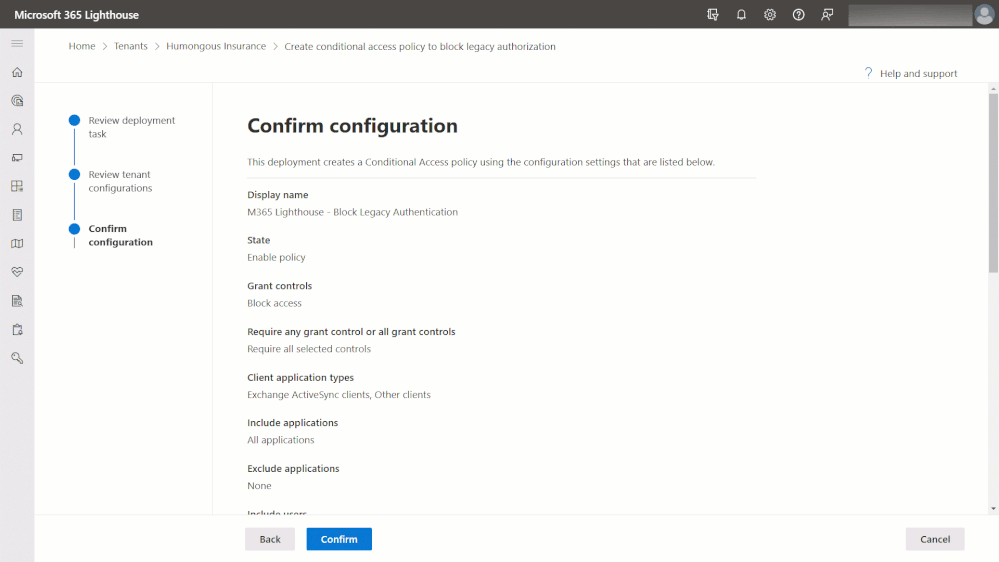This screenshot has width=999, height=562.
Task: Open Humongous Insurance breadcrumb
Action: coord(216,46)
